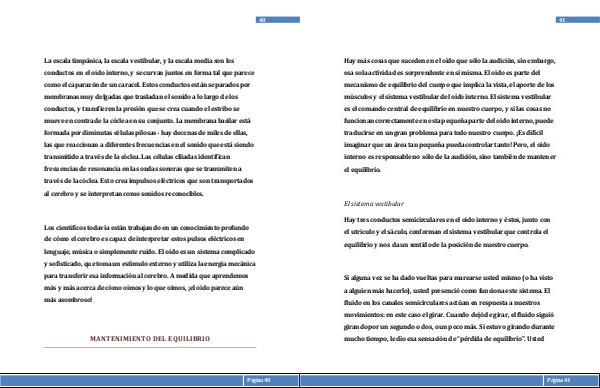600x388 pixels.
Task: Click the 'El sistema vestibular' subheading
Action: (373, 204)
